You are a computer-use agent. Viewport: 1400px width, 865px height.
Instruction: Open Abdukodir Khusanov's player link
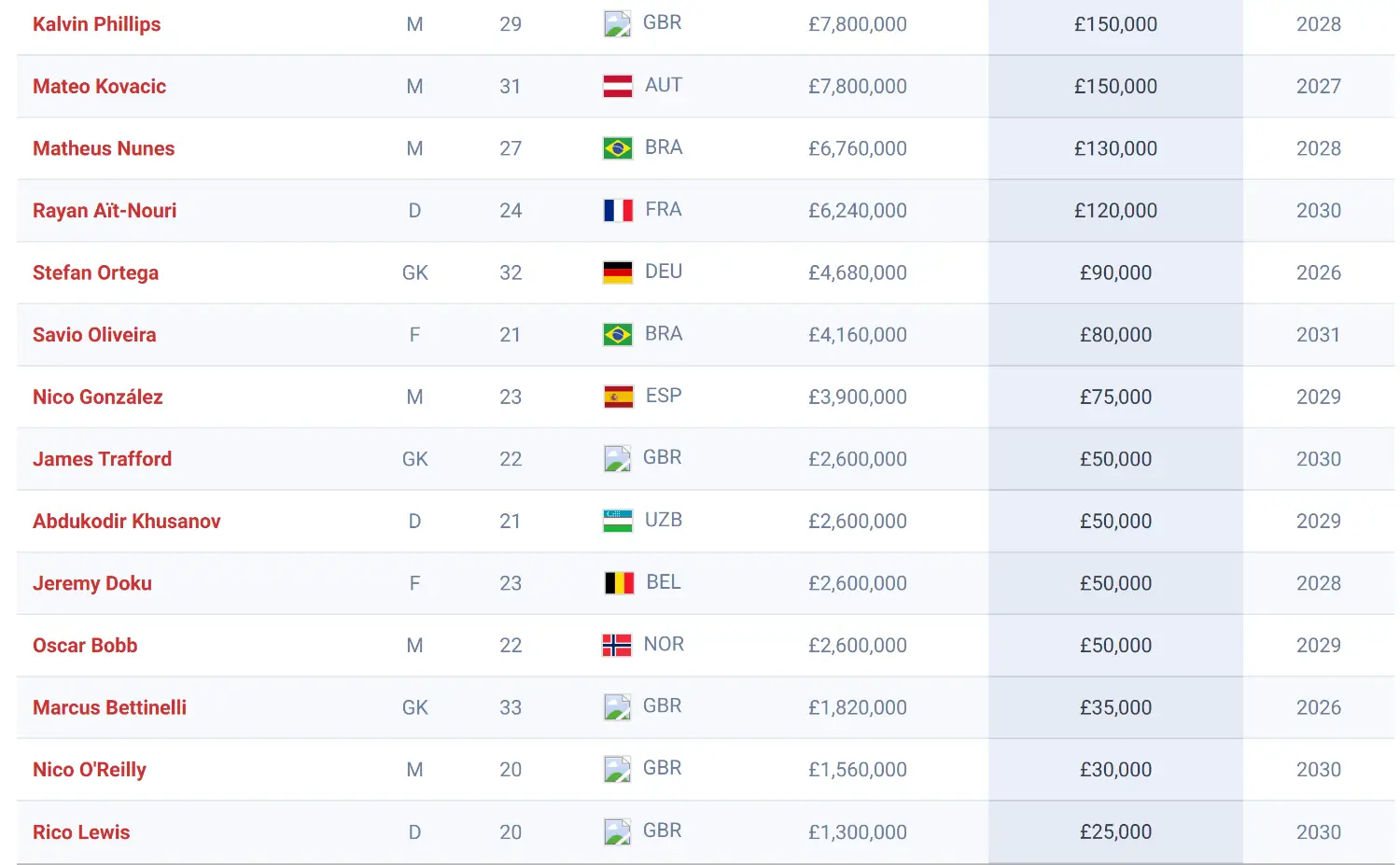tap(126, 522)
